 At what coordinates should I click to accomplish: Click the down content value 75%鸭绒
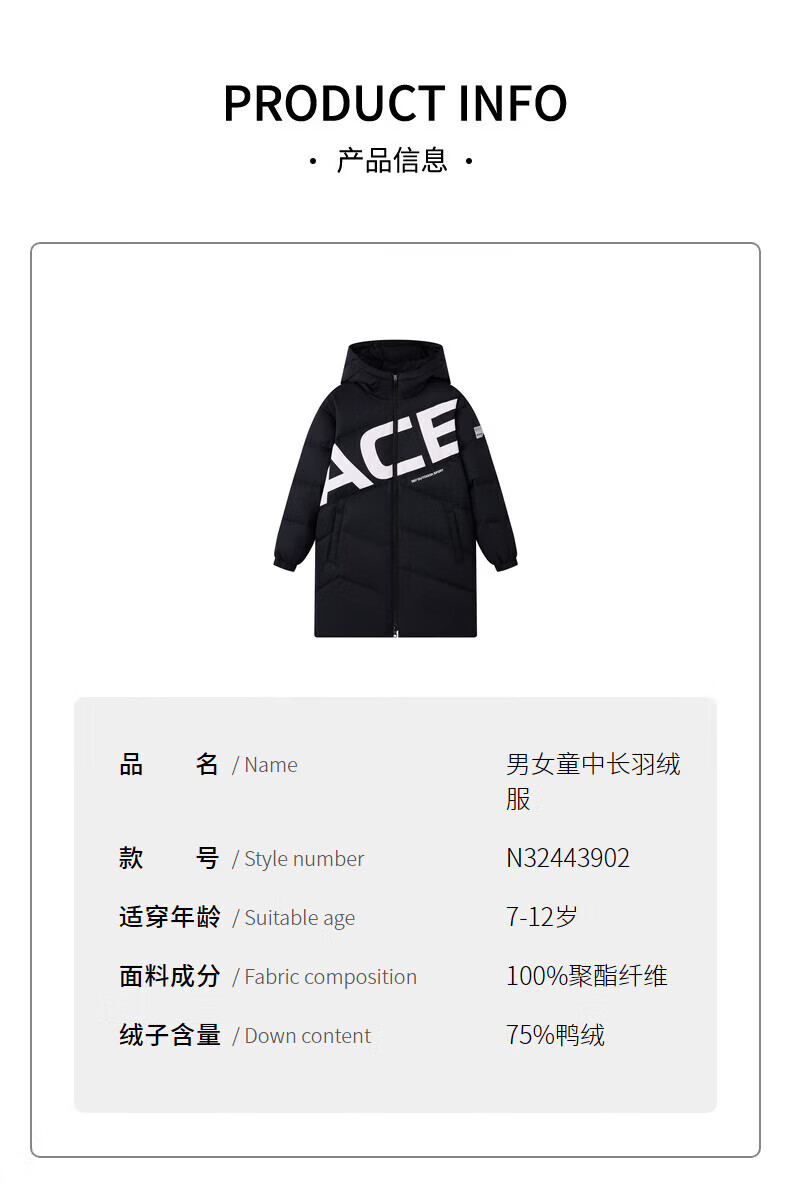[555, 1035]
